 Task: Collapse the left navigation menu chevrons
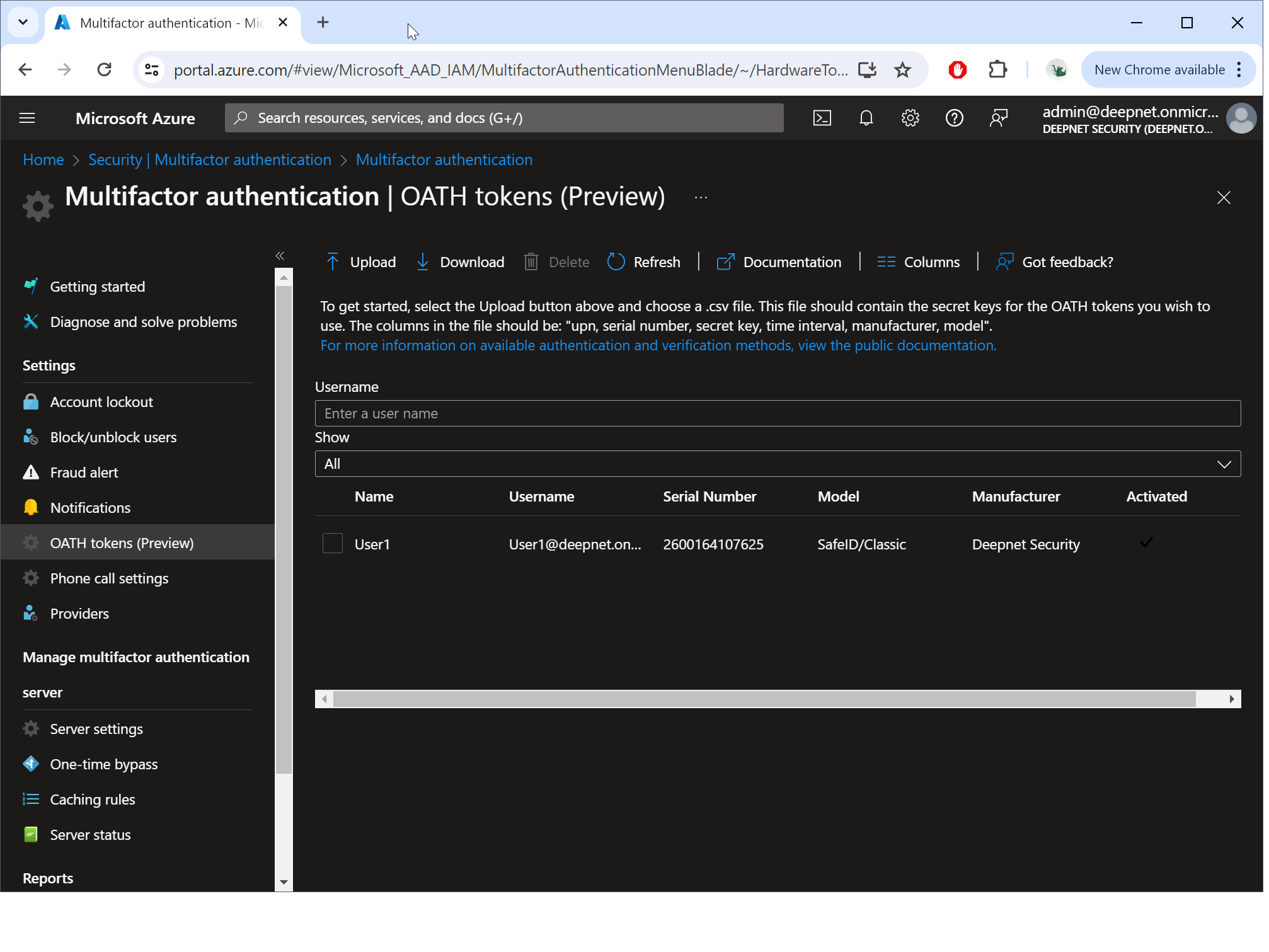(280, 256)
